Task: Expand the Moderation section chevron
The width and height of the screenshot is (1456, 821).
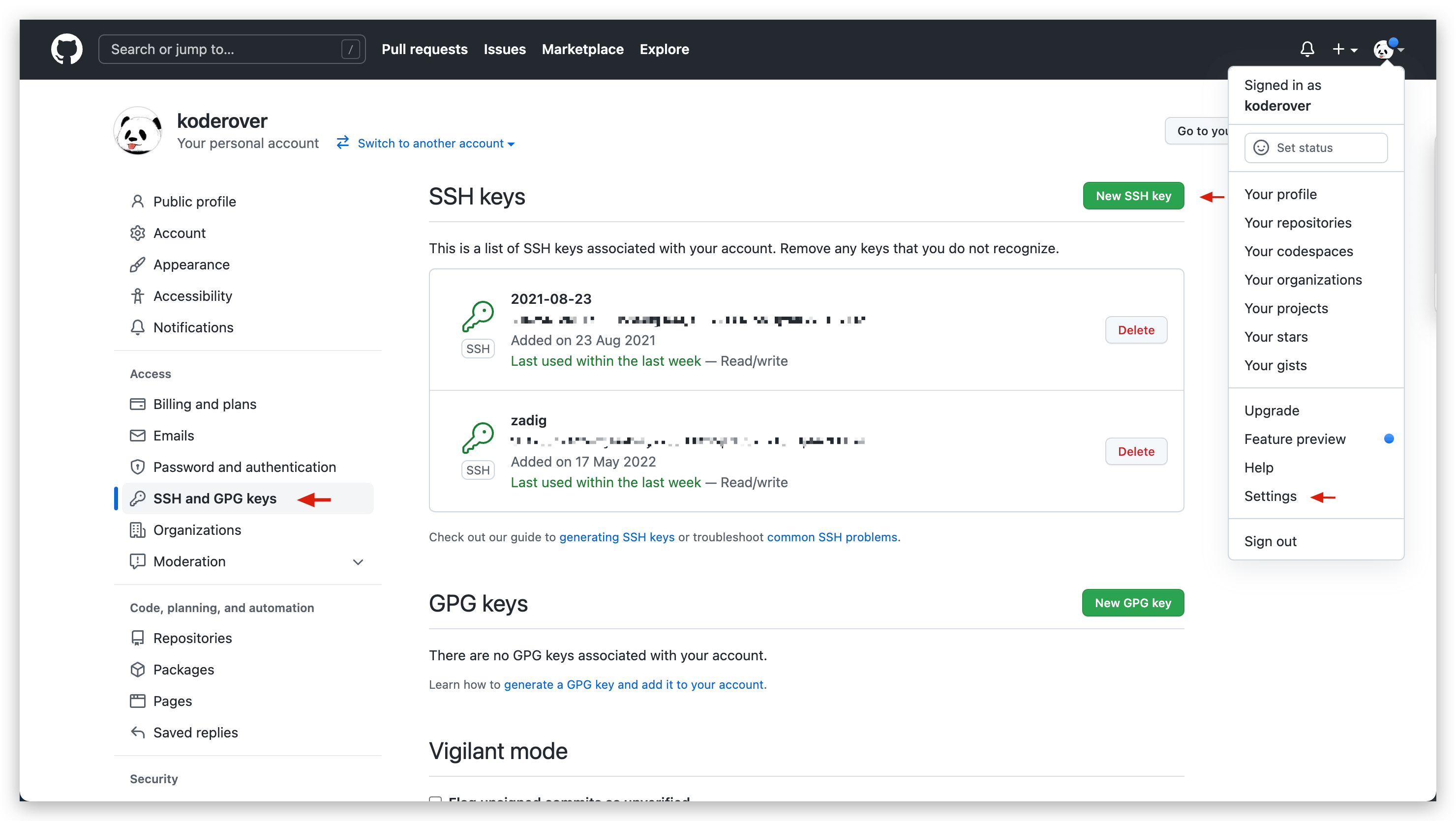Action: pyautogui.click(x=358, y=561)
